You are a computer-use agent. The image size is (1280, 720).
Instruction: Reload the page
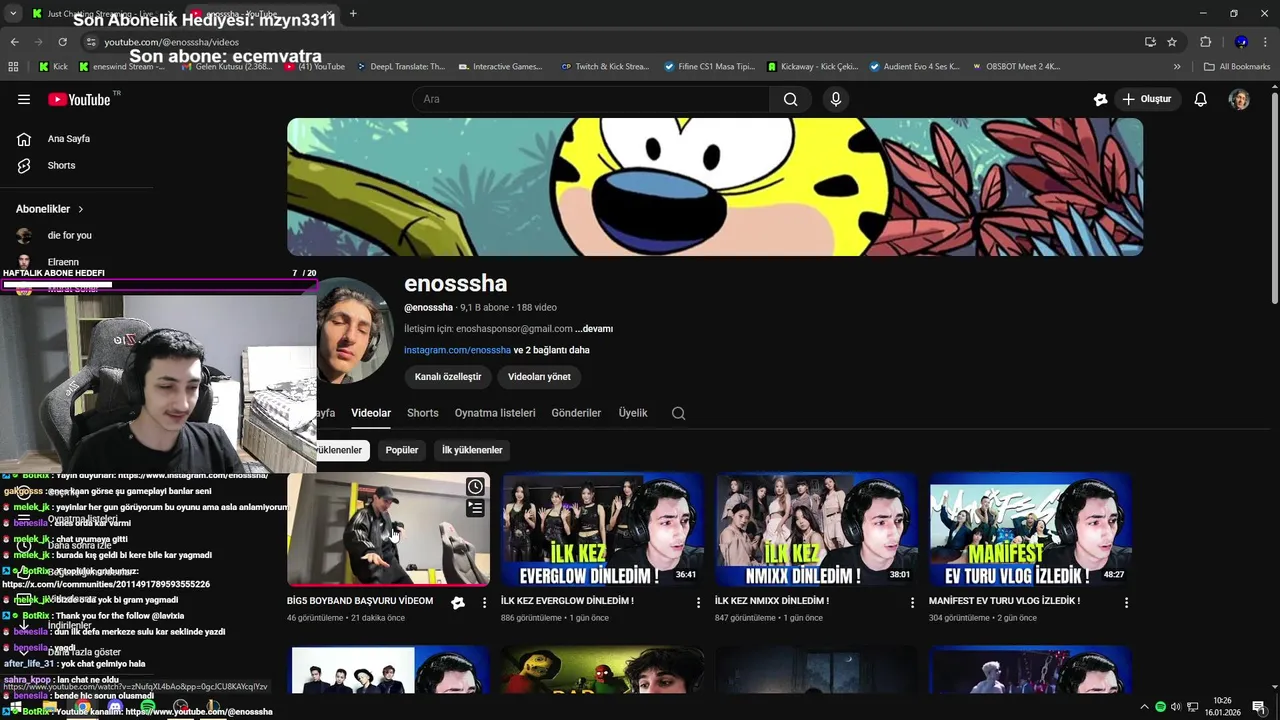click(x=62, y=42)
